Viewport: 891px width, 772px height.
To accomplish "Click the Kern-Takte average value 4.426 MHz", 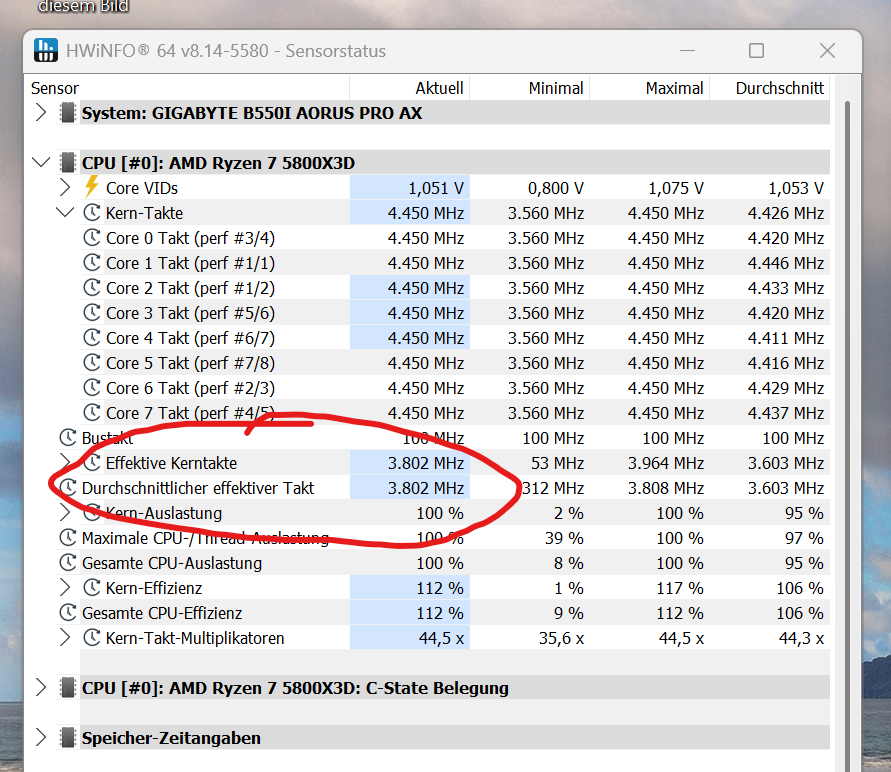I will click(x=786, y=213).
